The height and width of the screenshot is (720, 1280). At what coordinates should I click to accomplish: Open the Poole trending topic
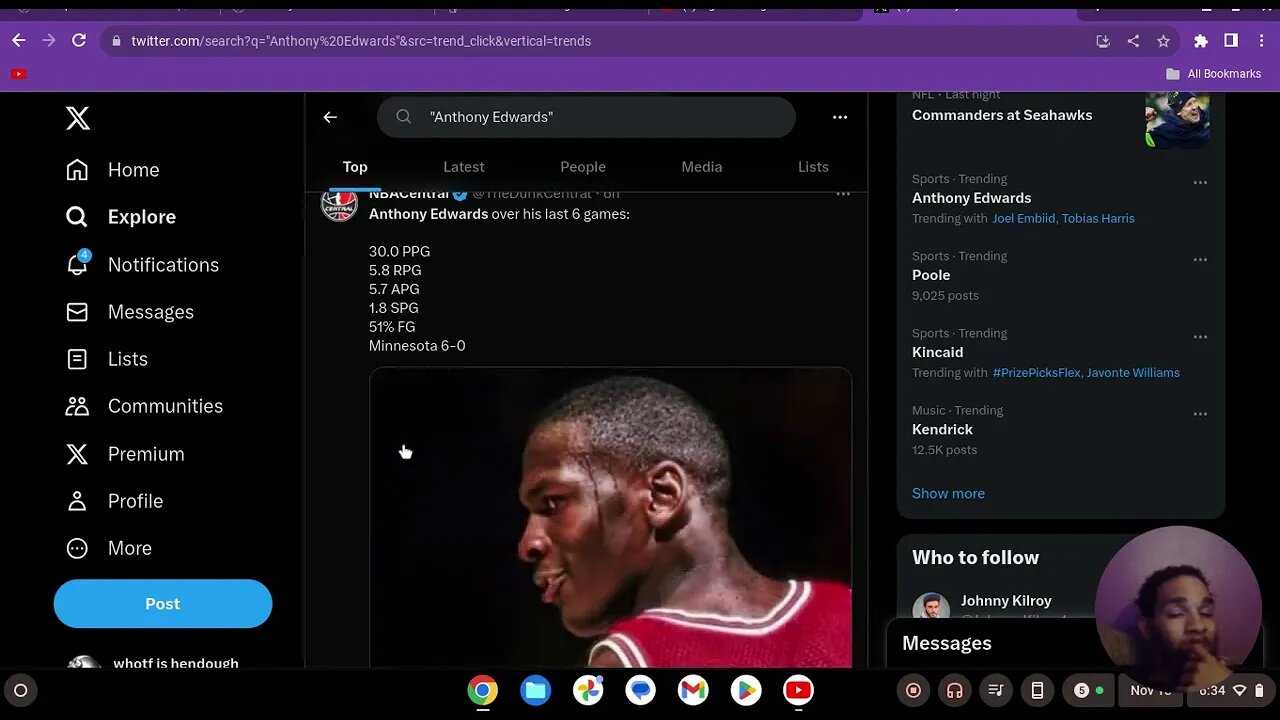click(931, 275)
